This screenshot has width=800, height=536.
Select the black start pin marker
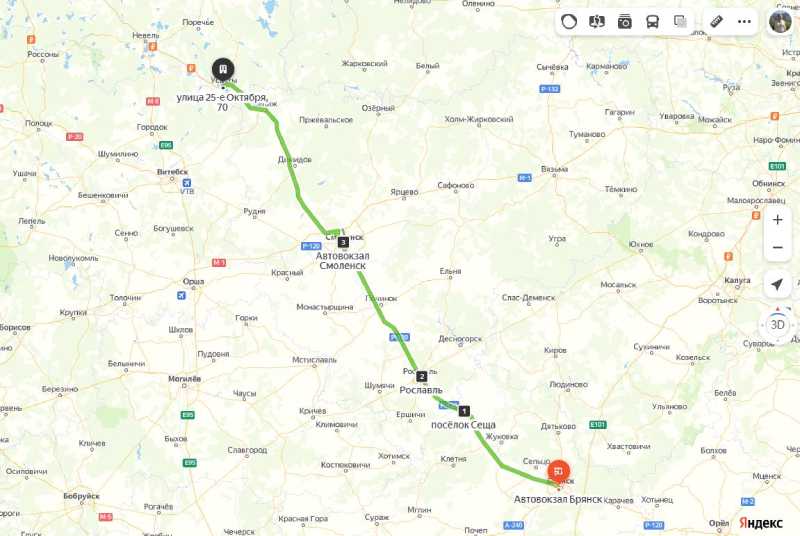click(x=223, y=69)
